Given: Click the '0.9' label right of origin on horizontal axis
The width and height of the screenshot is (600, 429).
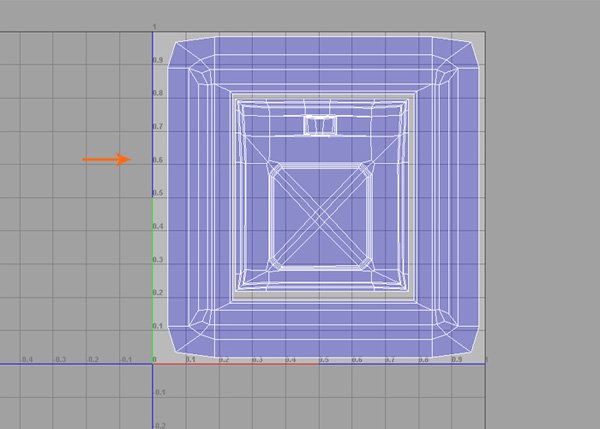Looking at the screenshot, I should (457, 359).
